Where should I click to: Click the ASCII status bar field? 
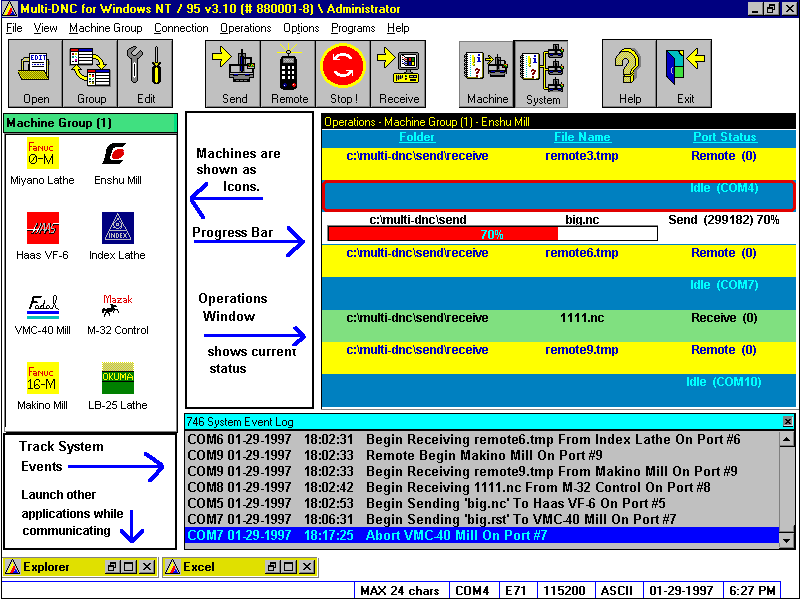point(617,591)
